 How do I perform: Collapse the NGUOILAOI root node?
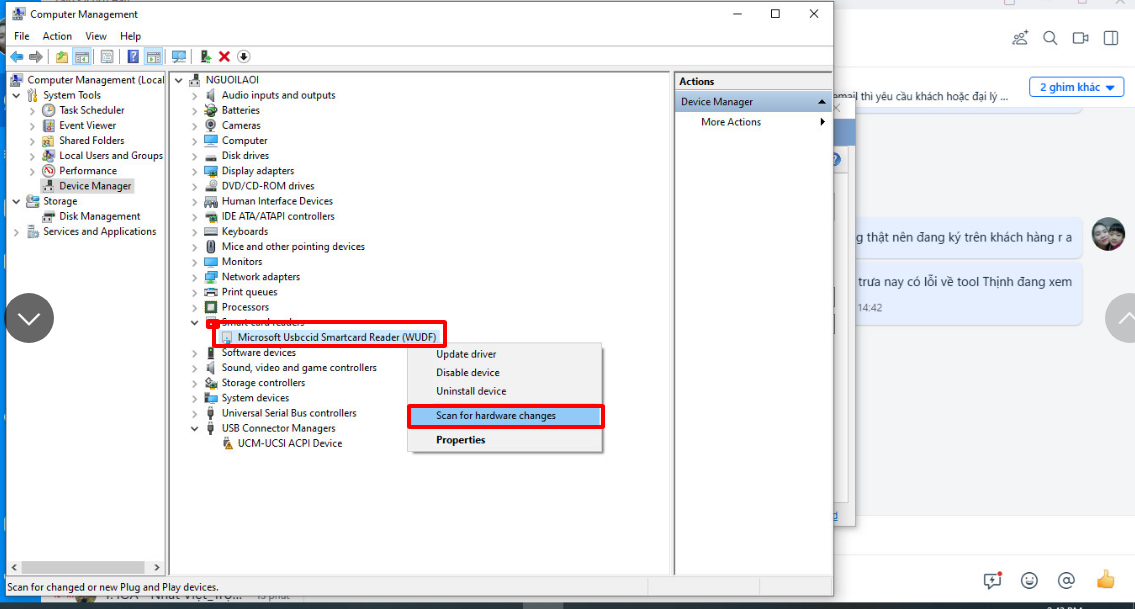179,80
